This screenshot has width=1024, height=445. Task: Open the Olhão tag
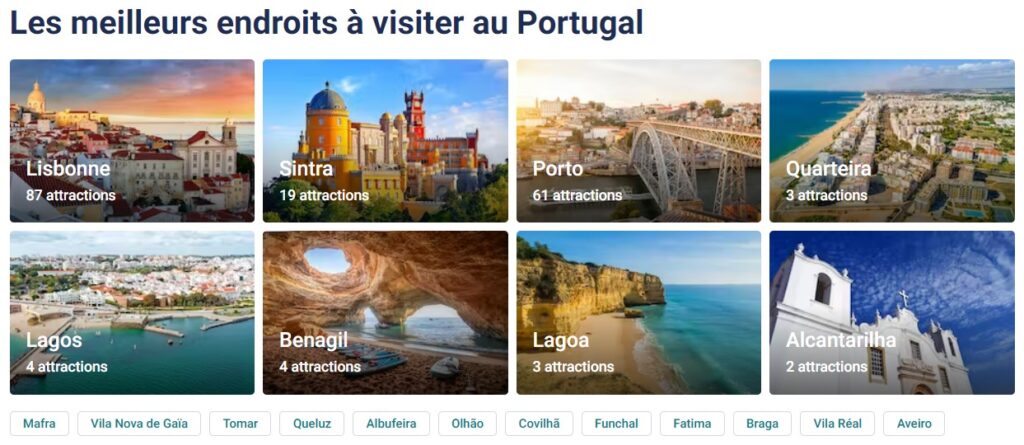point(468,423)
